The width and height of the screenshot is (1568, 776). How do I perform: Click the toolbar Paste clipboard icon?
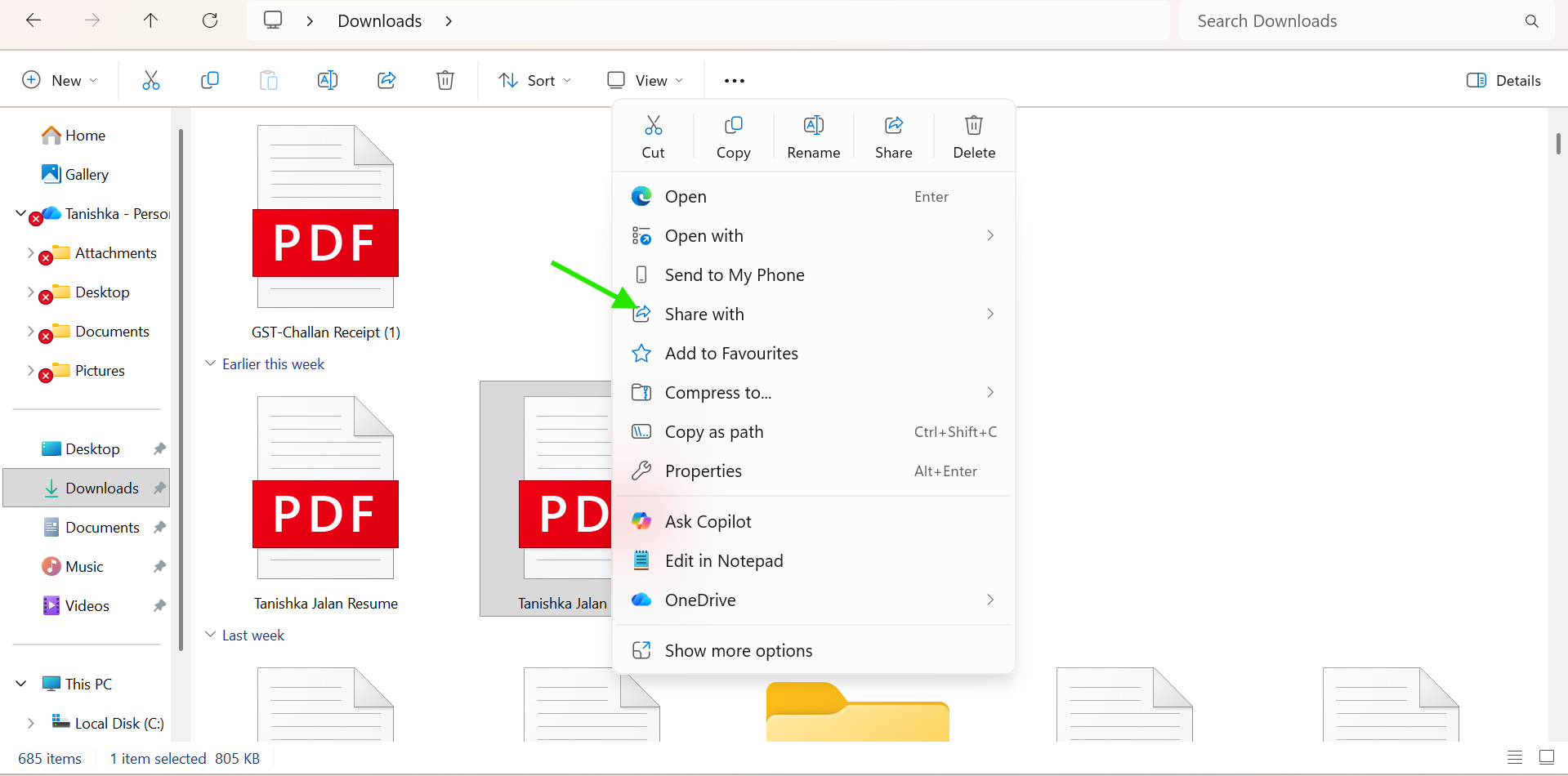269,80
